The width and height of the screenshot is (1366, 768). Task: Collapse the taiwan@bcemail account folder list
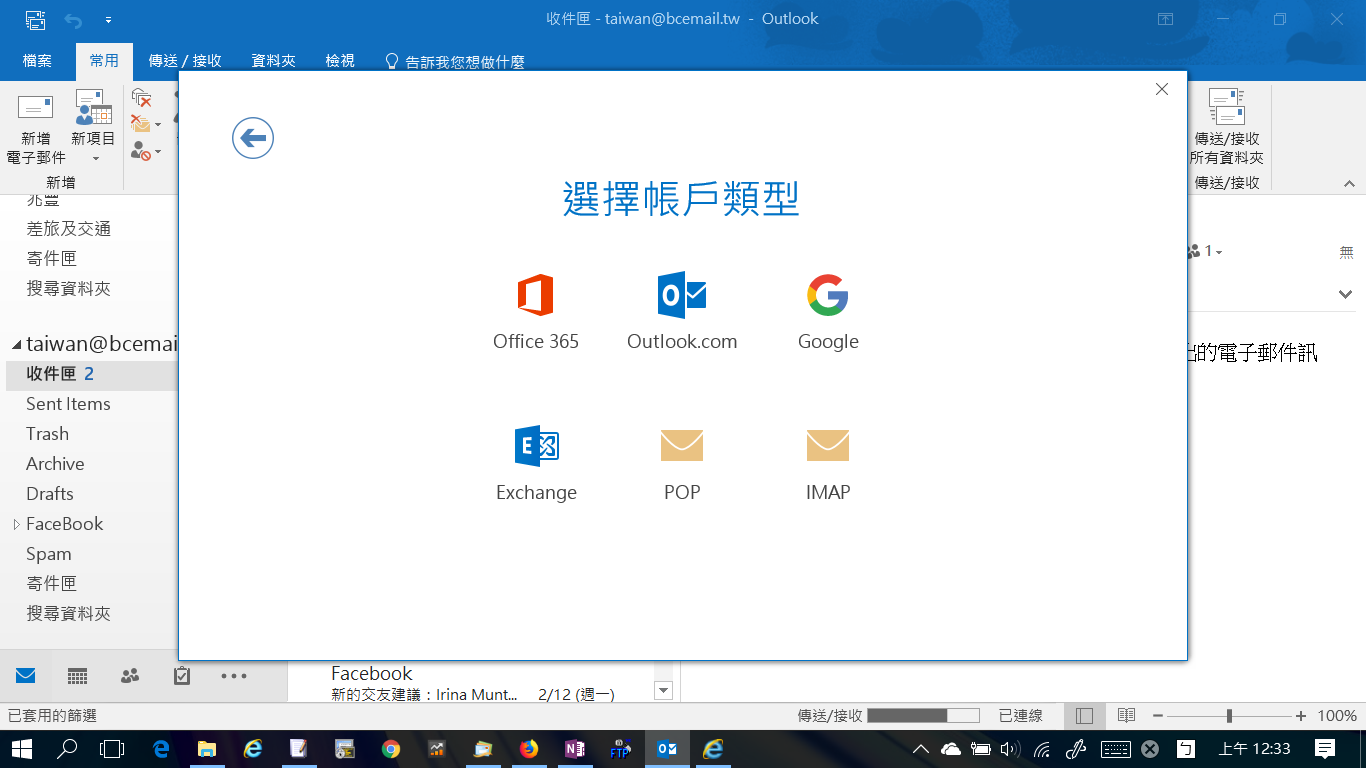(16, 345)
